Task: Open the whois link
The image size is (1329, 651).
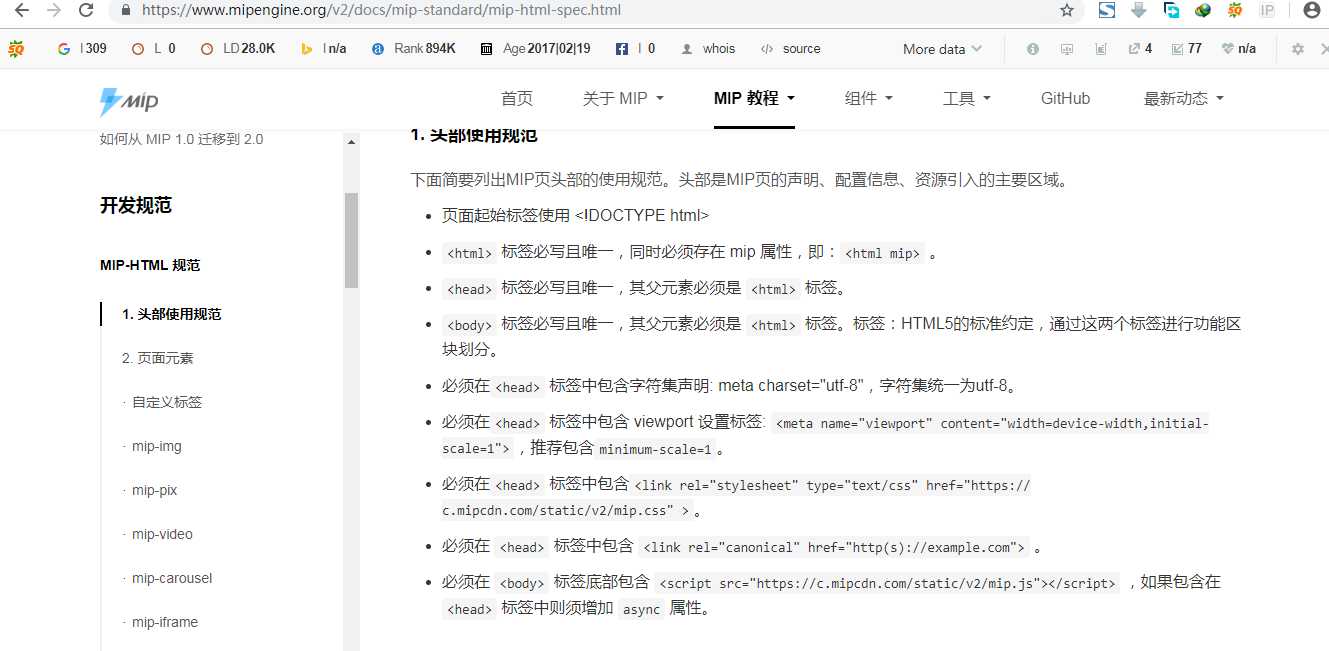Action: point(707,48)
